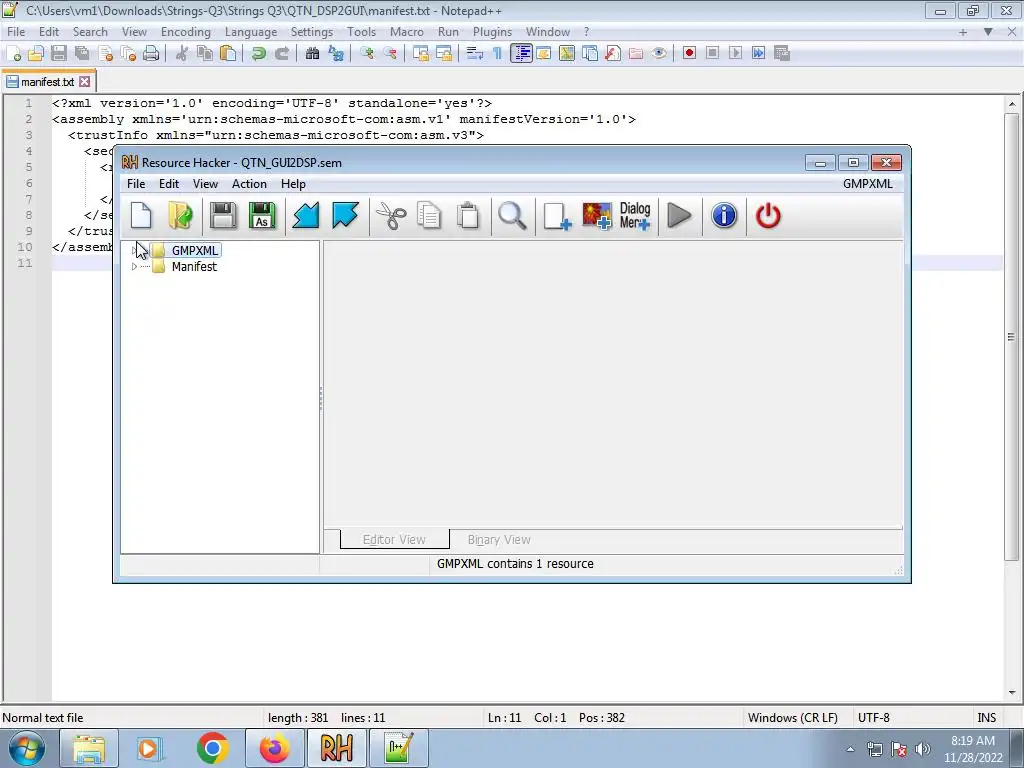This screenshot has width=1024, height=768.
Task: Open Resource Hacker Help menu
Action: click(293, 184)
